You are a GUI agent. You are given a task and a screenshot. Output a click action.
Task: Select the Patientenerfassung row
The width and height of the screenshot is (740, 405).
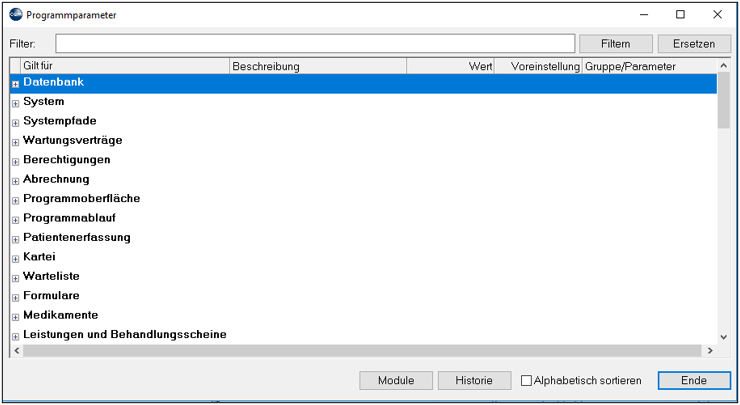tap(363, 238)
